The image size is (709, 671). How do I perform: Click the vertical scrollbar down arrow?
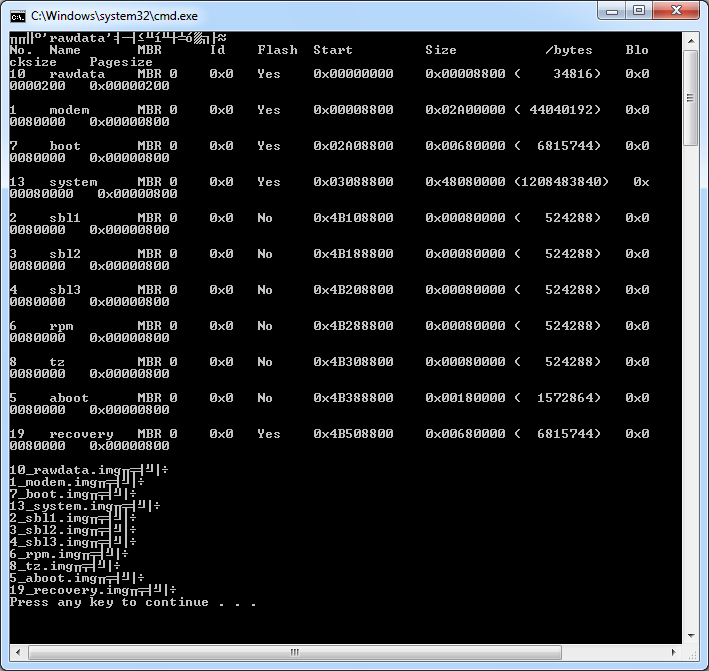(x=691, y=634)
